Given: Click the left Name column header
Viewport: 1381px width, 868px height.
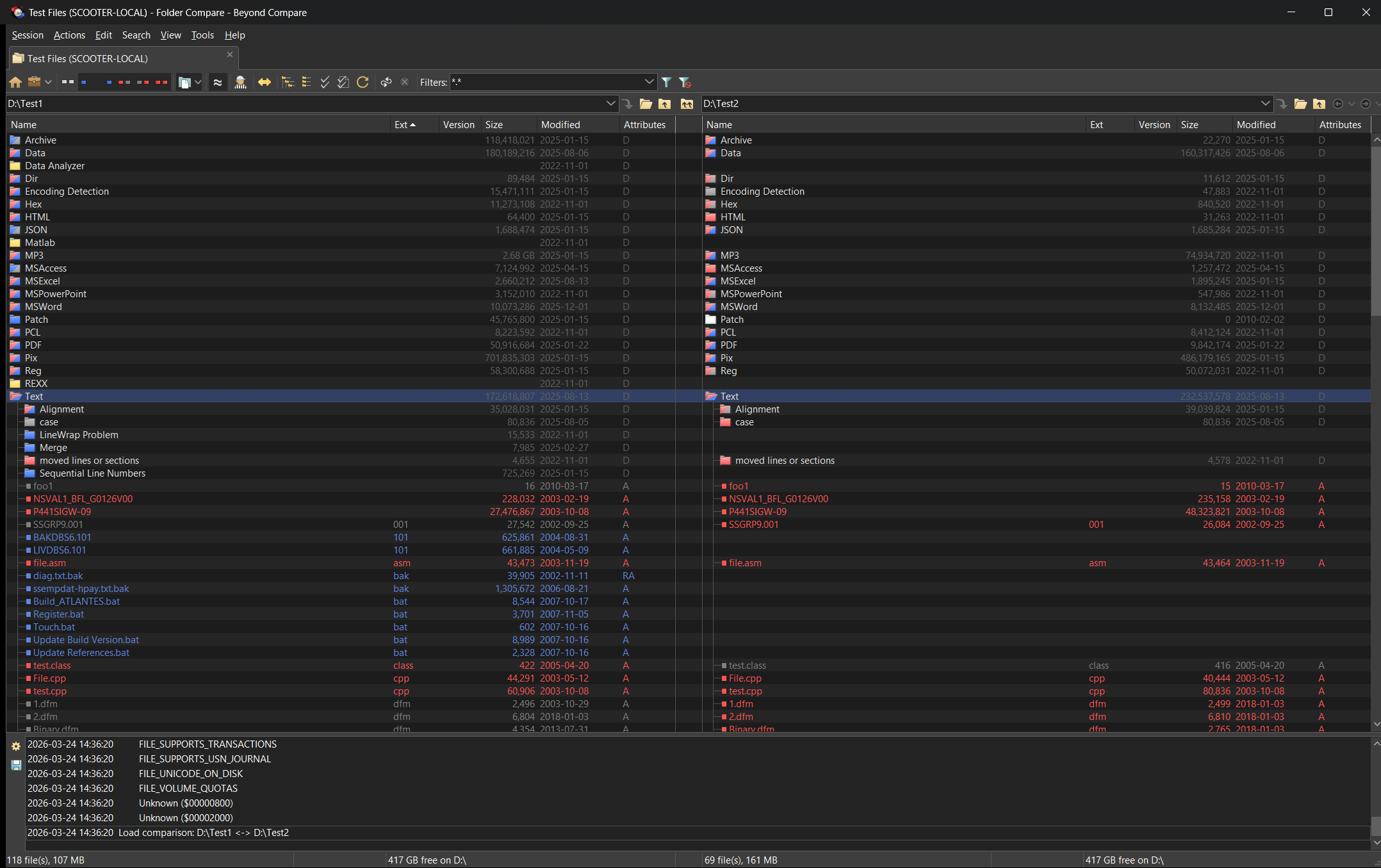Looking at the screenshot, I should pos(199,125).
